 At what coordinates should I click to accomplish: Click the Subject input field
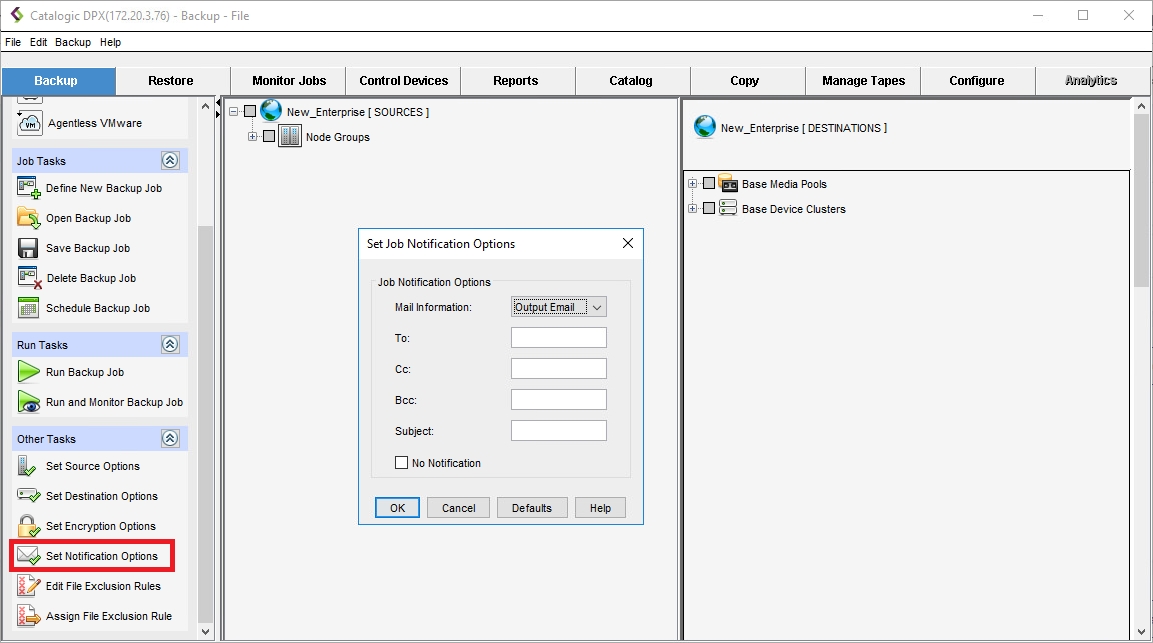point(558,431)
